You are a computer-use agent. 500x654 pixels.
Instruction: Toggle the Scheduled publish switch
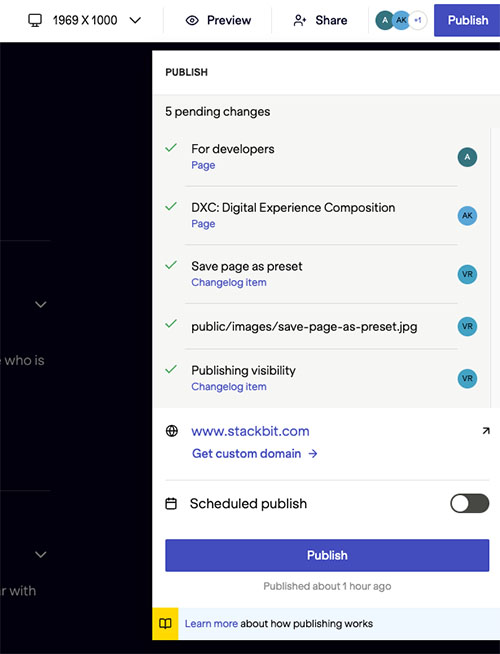(470, 503)
